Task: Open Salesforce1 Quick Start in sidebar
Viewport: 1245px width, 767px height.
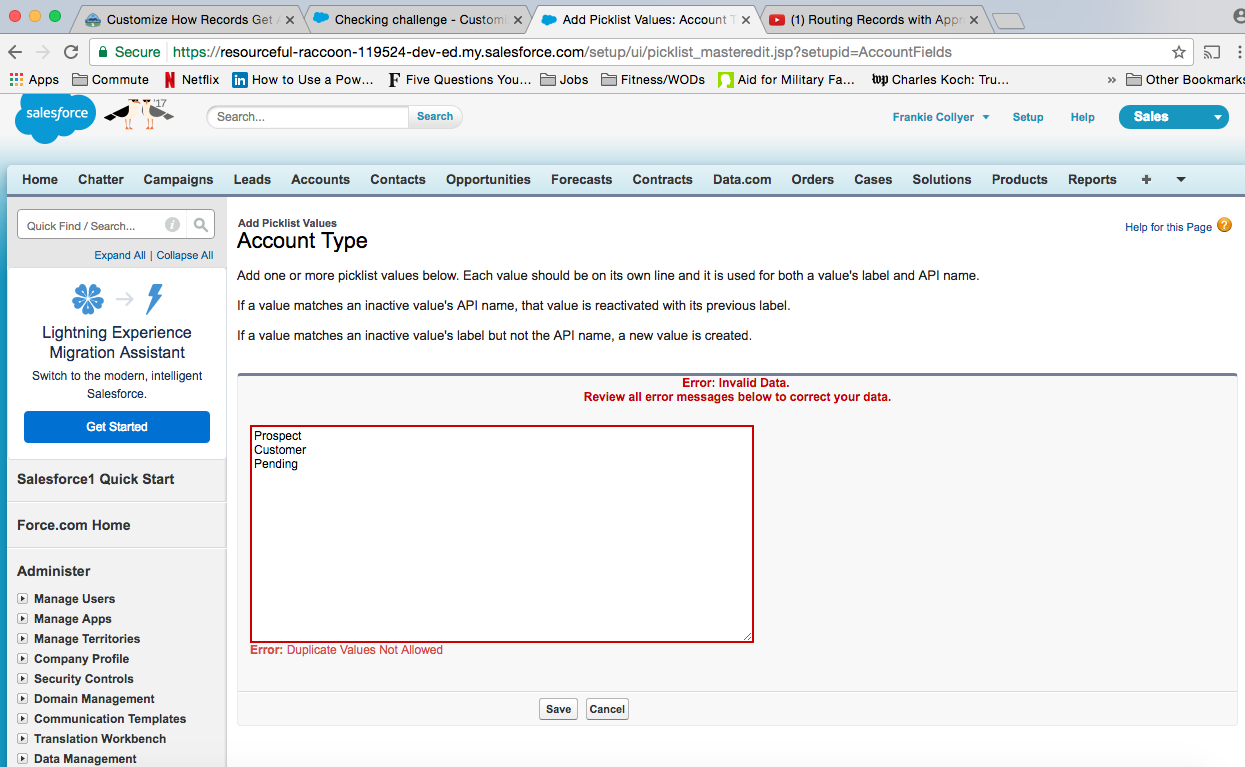Action: tap(96, 479)
